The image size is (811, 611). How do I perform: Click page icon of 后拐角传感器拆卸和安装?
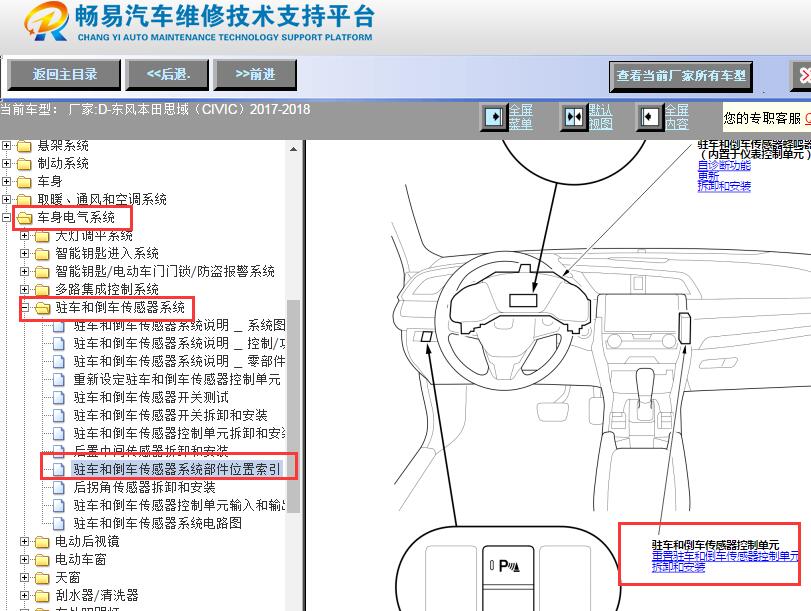pos(59,487)
